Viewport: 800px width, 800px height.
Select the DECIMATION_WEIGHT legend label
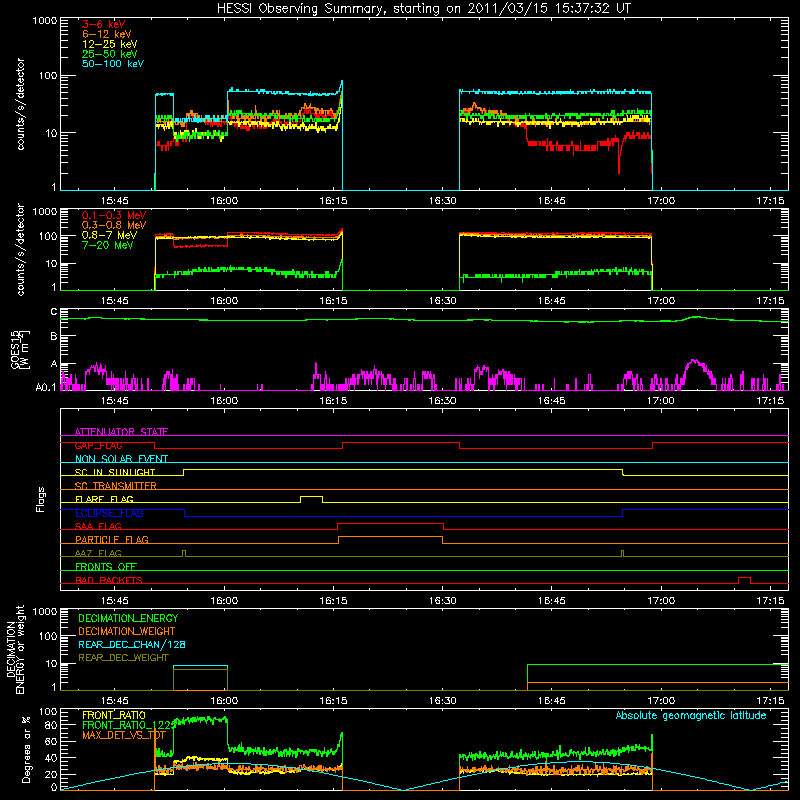127,631
